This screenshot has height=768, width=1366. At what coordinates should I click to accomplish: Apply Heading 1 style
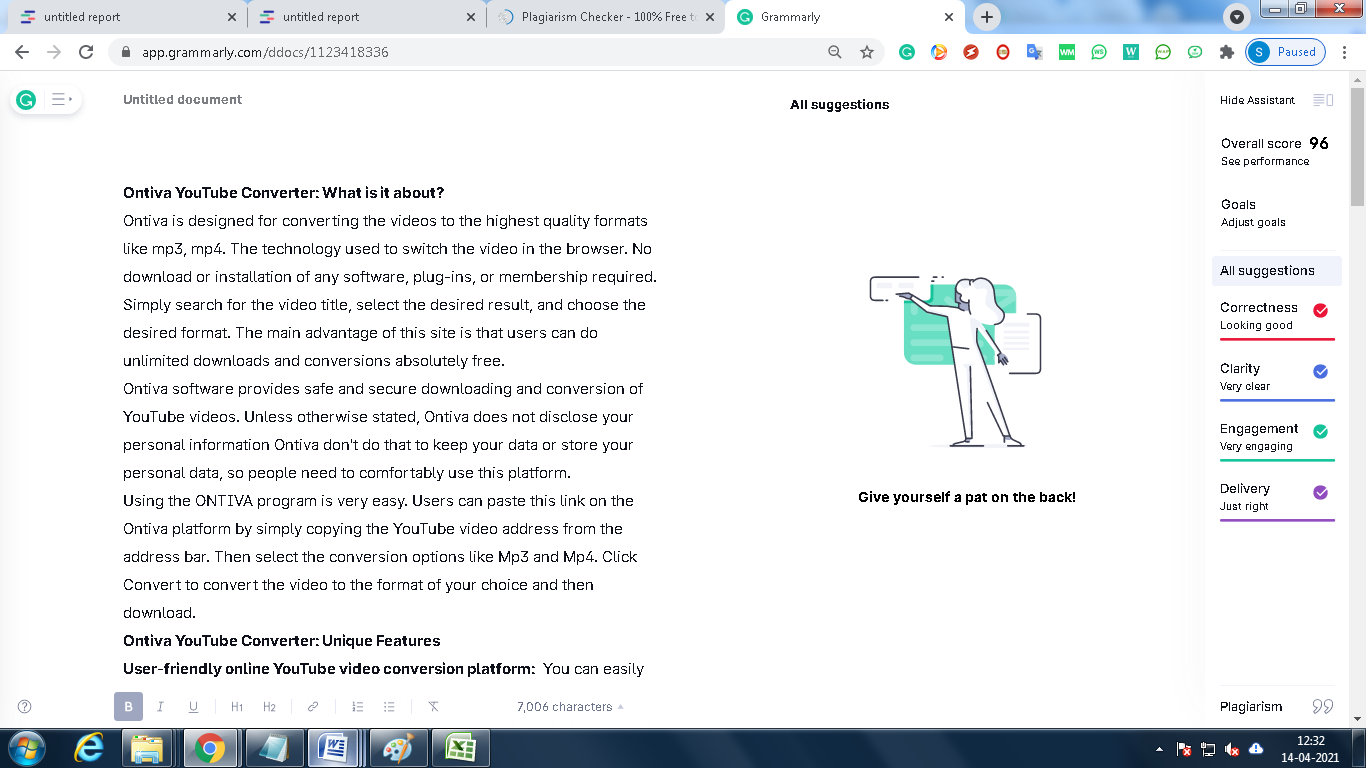(237, 706)
